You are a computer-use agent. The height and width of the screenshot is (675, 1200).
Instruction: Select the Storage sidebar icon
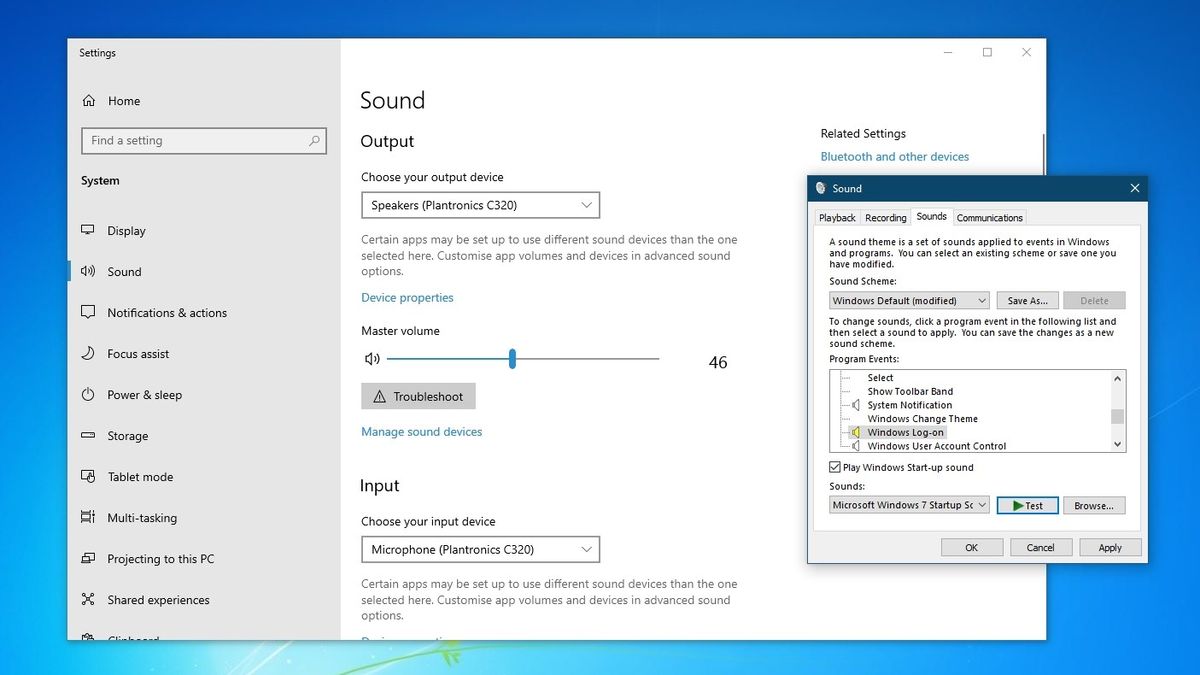89,435
